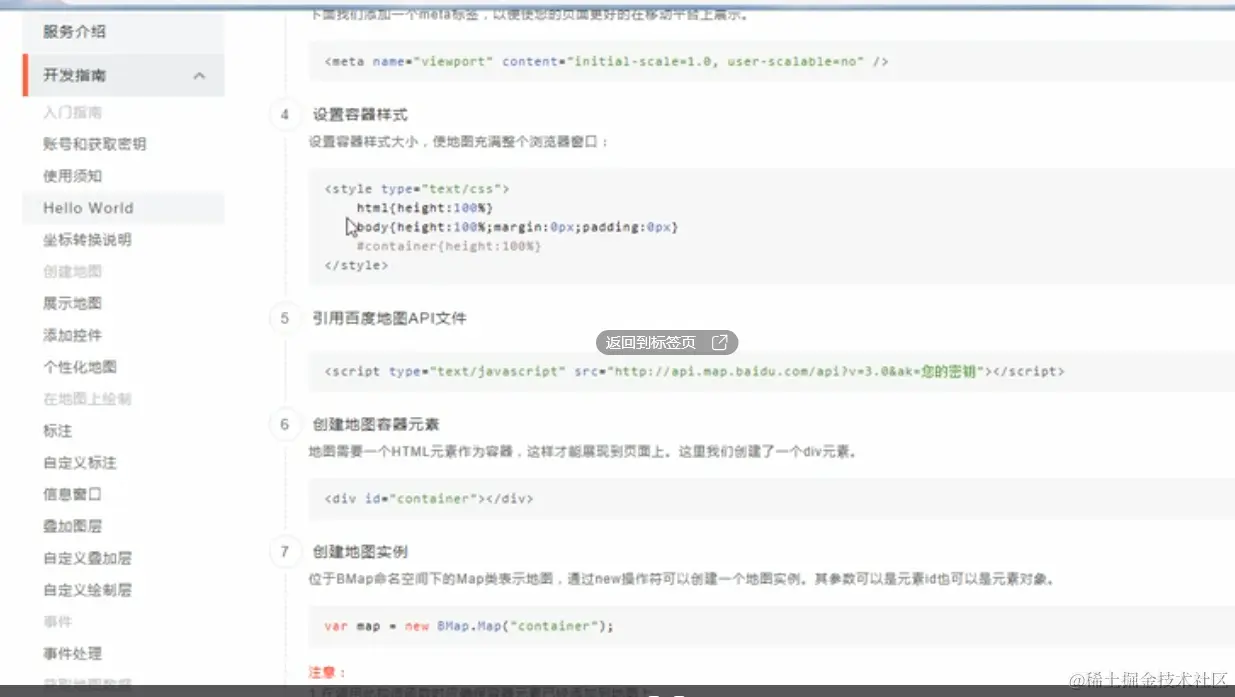Click the 引用百度地图API文件 heading

tap(389, 318)
